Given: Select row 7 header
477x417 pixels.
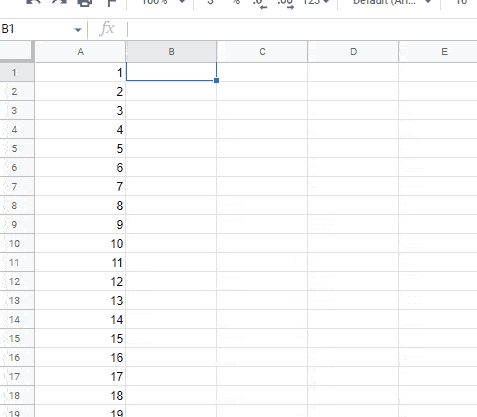Looking at the screenshot, I should pyautogui.click(x=17, y=186).
